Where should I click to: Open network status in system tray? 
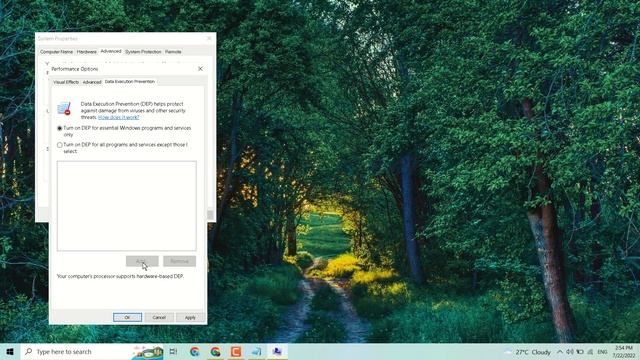590,352
